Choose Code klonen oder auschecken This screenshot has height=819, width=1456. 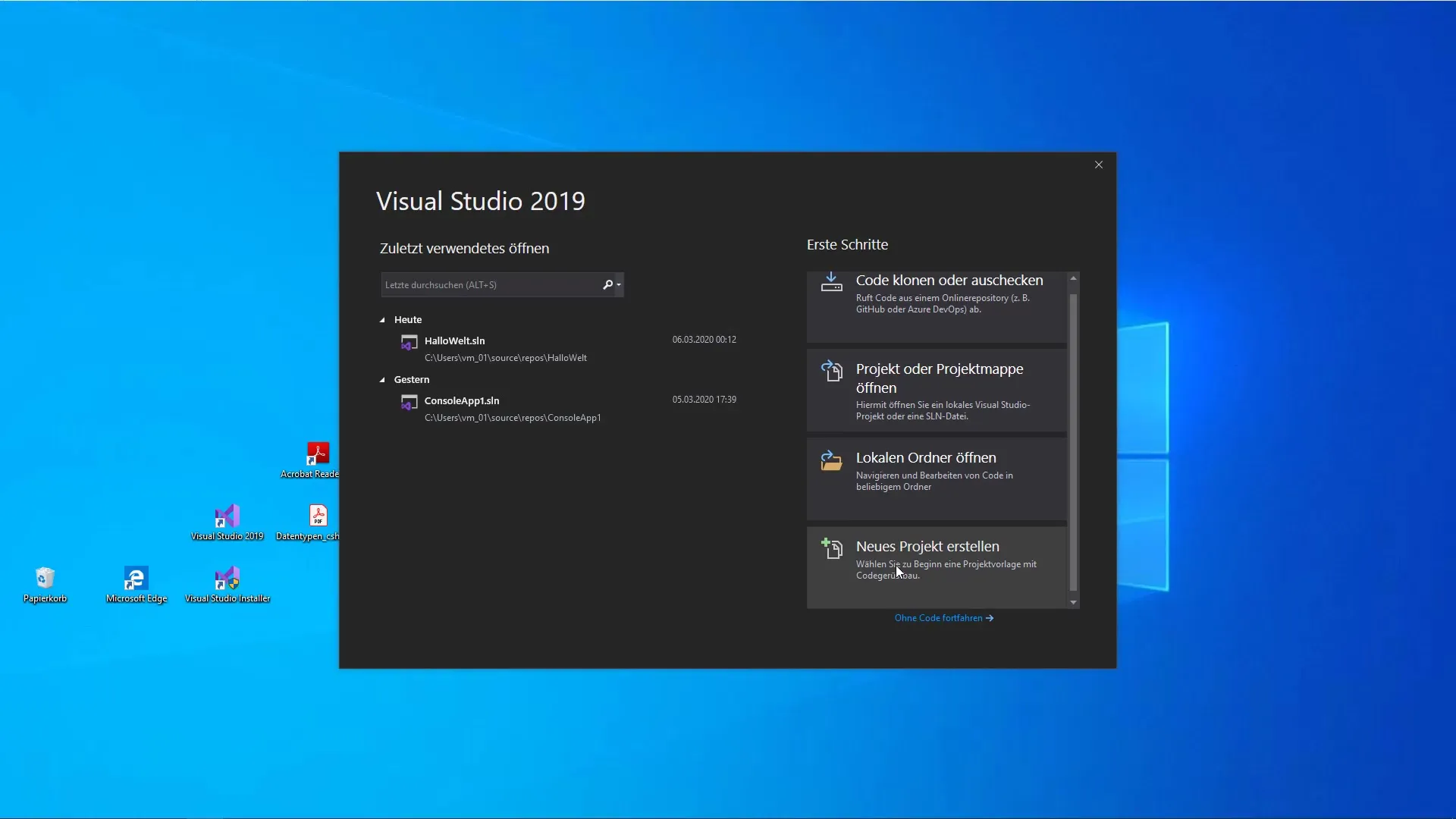937,307
